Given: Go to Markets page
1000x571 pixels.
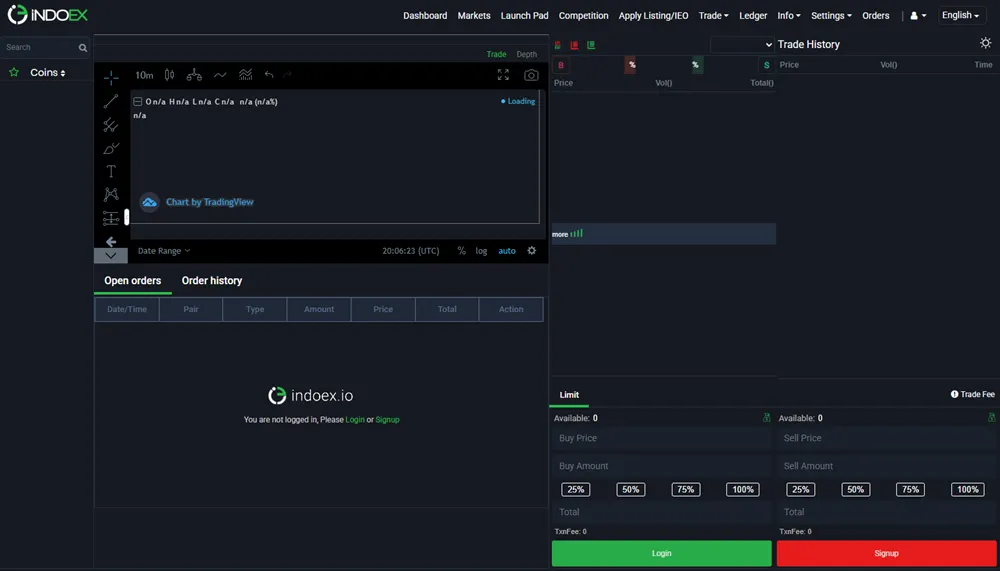Looking at the screenshot, I should (x=474, y=15).
